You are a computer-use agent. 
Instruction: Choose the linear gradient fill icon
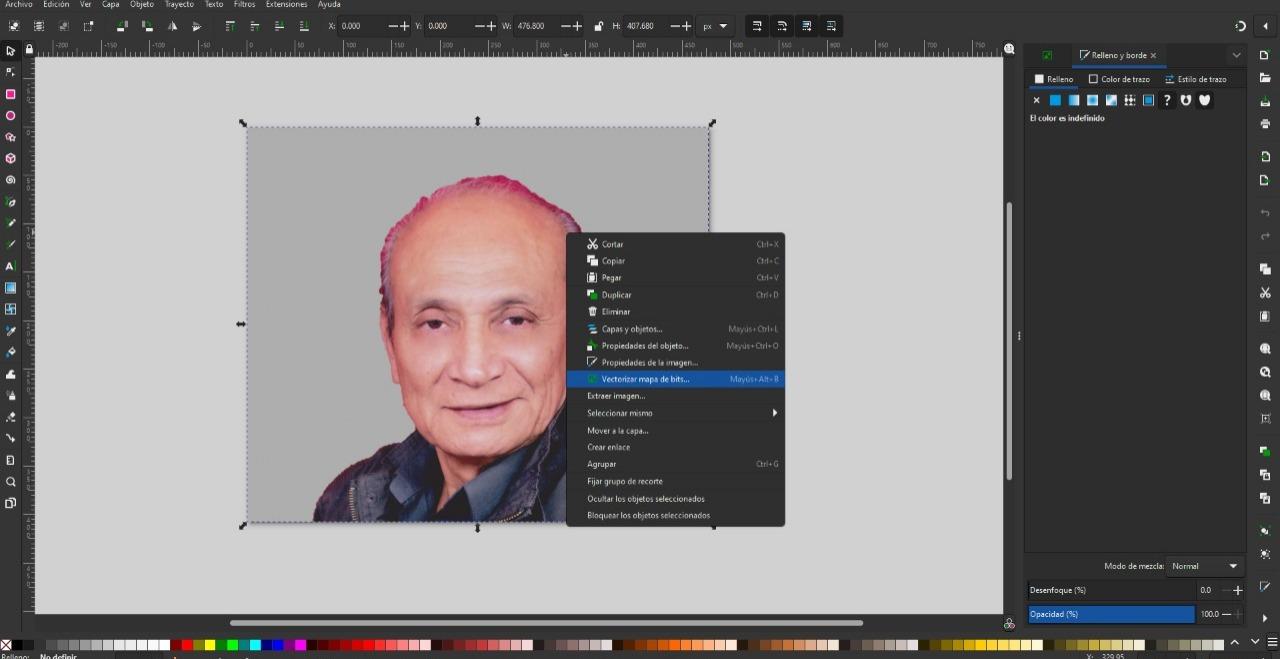[x=1074, y=100]
